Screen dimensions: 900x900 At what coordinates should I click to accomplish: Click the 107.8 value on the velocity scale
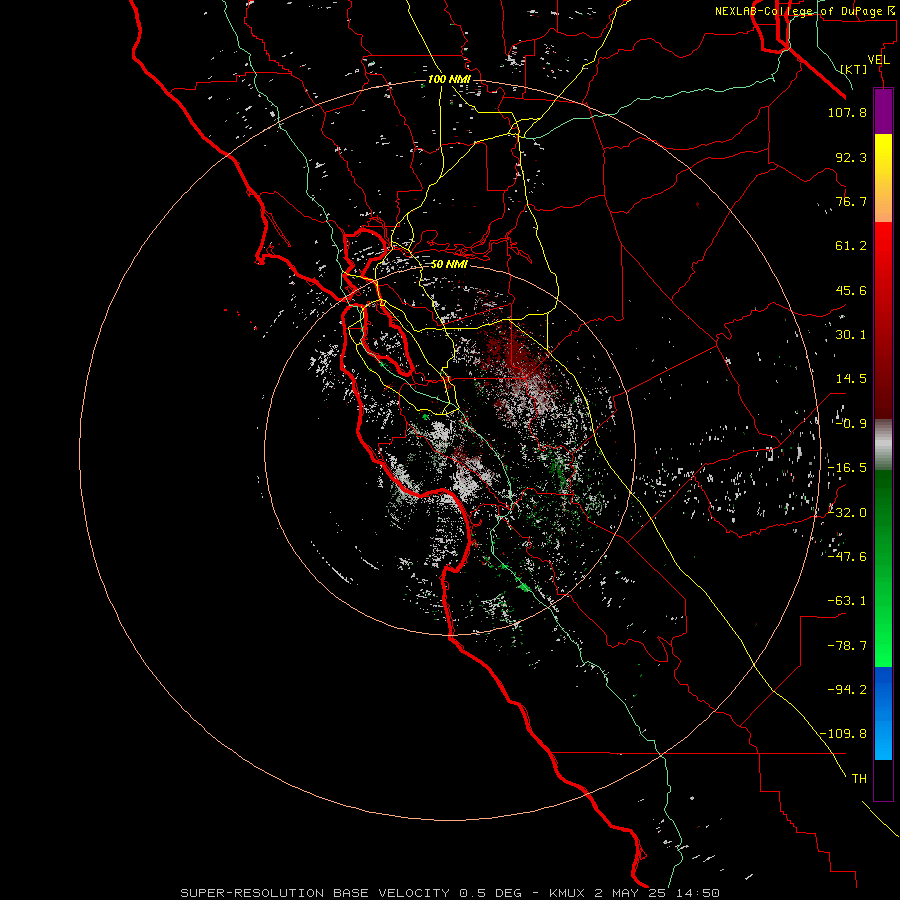pyautogui.click(x=847, y=112)
